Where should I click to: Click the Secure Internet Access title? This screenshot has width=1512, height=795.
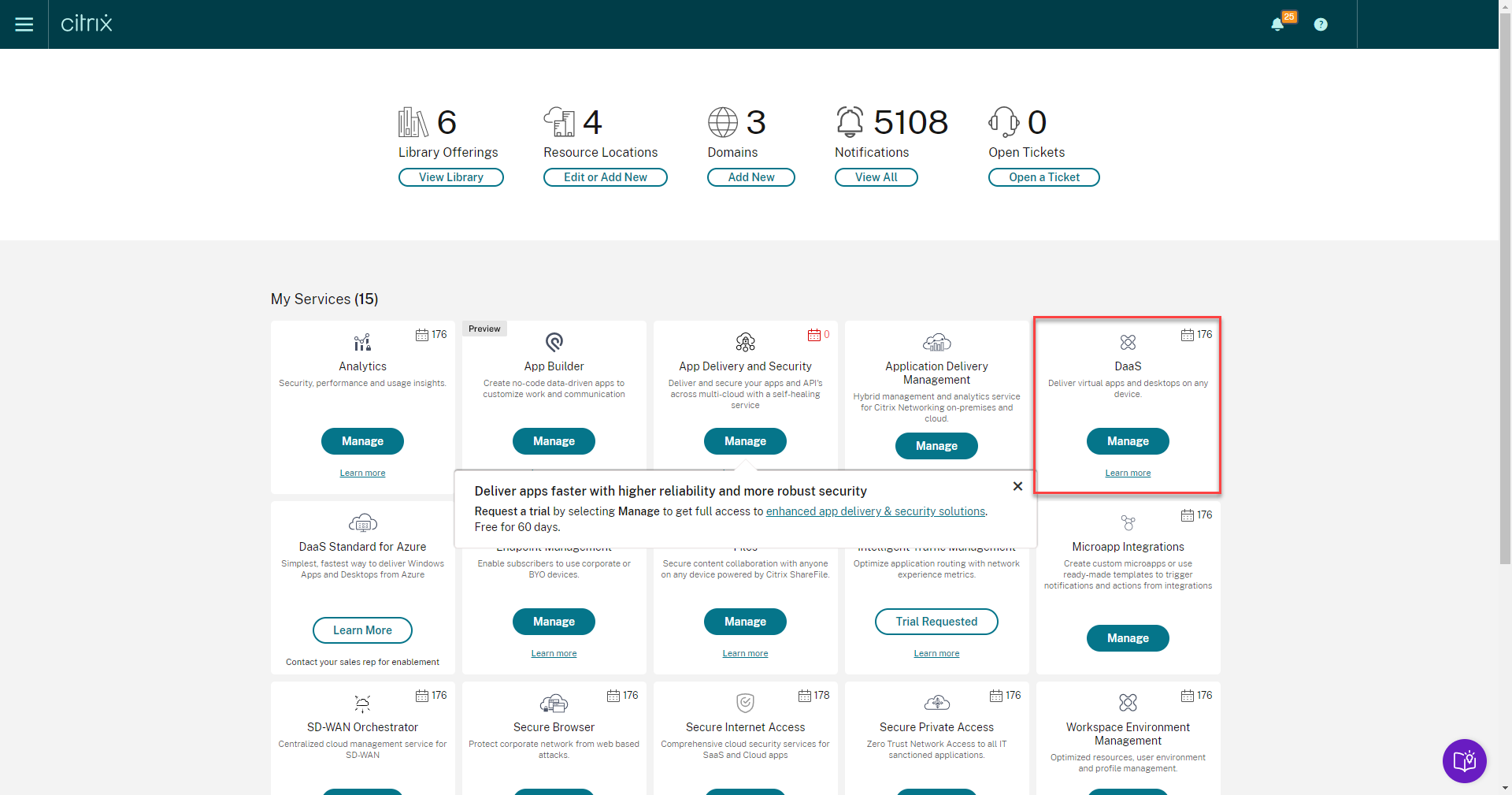coord(746,727)
